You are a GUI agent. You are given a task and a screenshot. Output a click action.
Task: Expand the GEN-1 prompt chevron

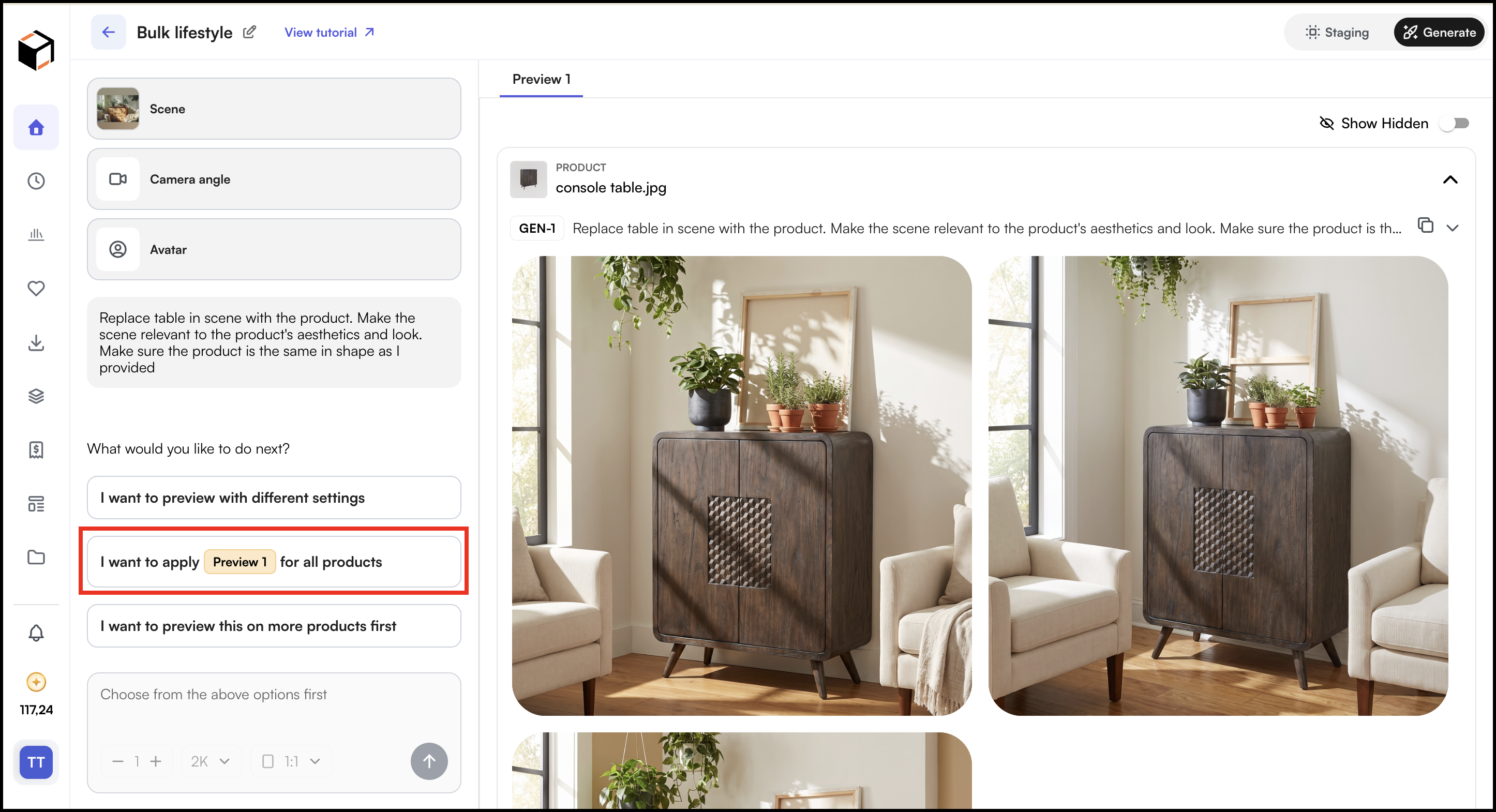tap(1453, 228)
